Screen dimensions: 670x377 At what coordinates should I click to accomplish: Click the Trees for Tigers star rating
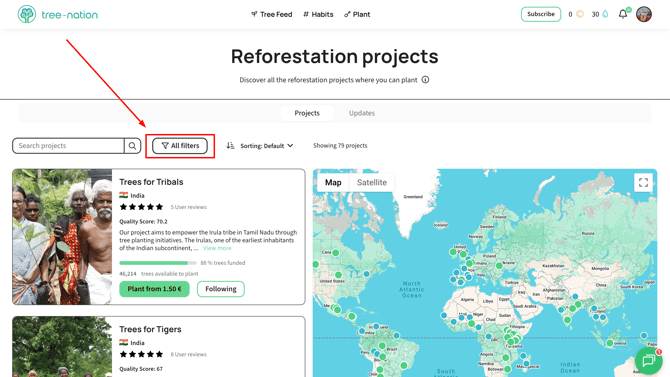[x=141, y=354]
